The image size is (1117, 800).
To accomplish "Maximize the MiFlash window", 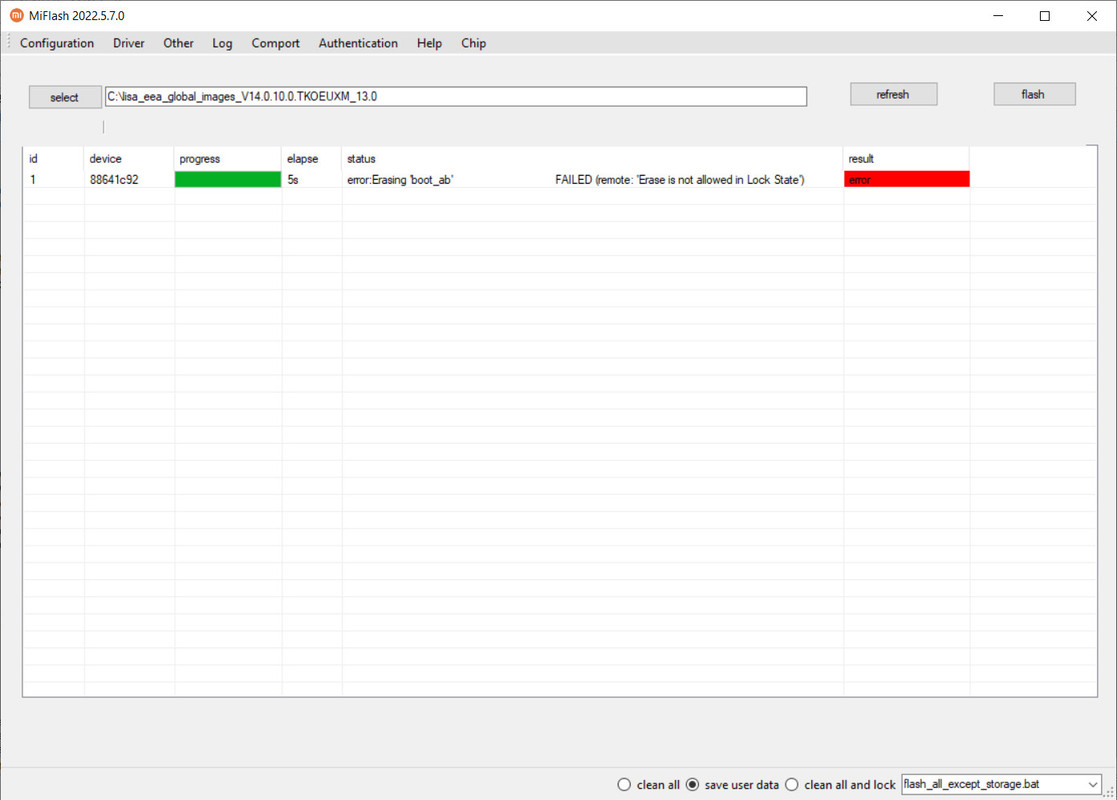I will coord(1044,16).
